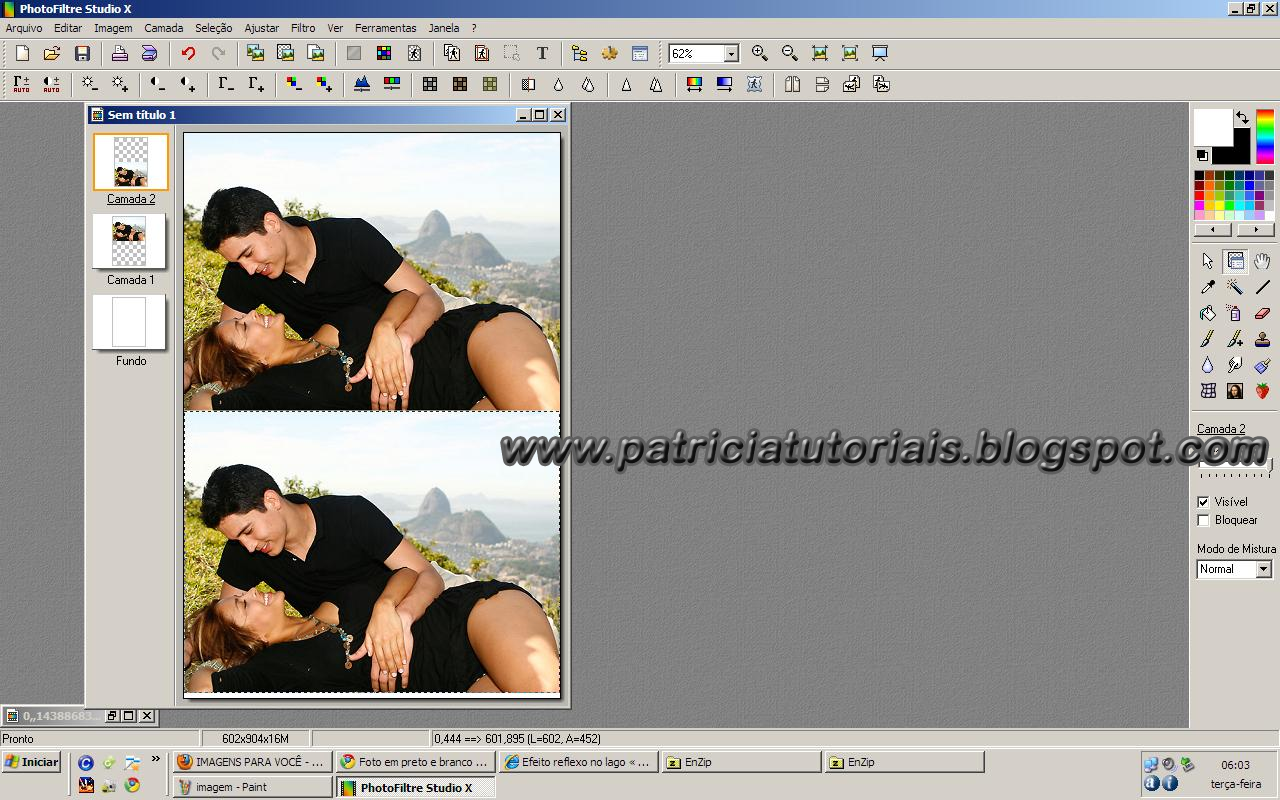The height and width of the screenshot is (800, 1280).
Task: Disable the Visível checkbox
Action: point(1204,501)
